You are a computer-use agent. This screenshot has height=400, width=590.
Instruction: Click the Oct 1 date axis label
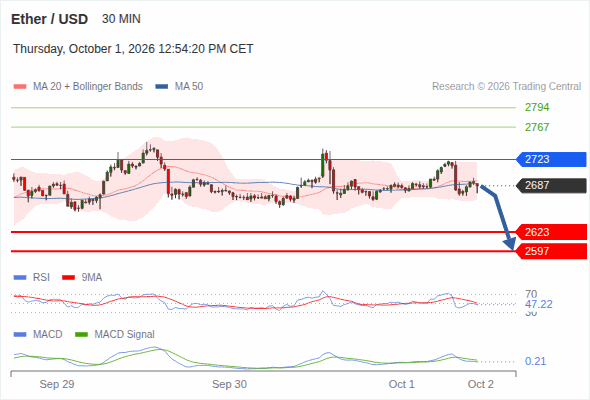[x=401, y=384]
